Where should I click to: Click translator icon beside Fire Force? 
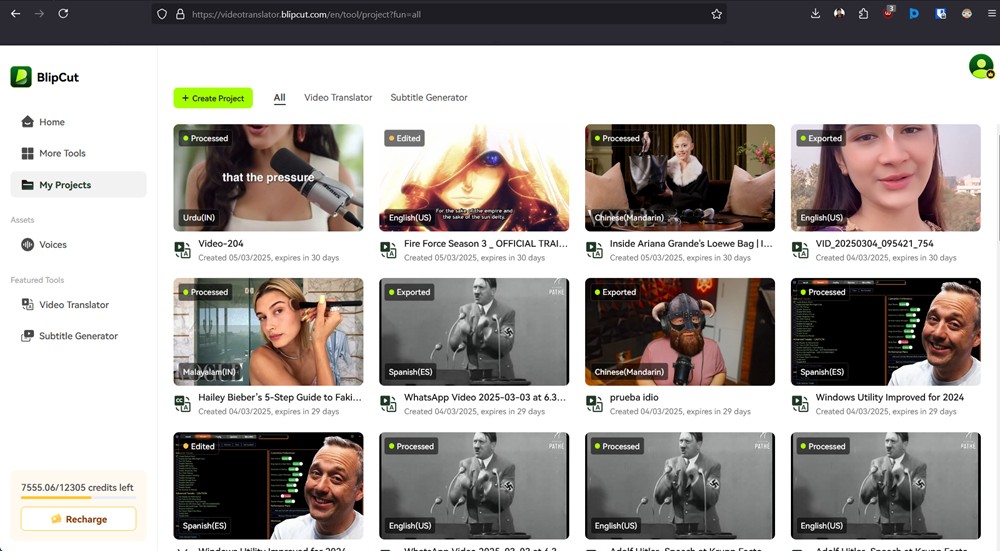pos(388,250)
